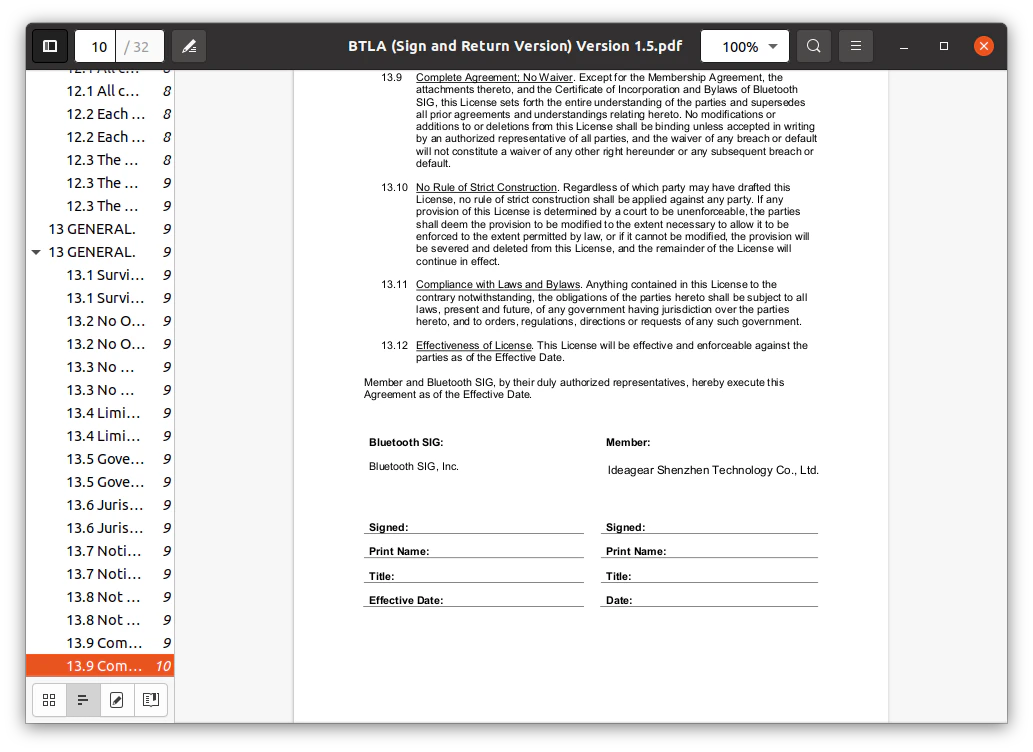Select the outline view sidebar icon
The image size is (1033, 752).
[x=83, y=699]
